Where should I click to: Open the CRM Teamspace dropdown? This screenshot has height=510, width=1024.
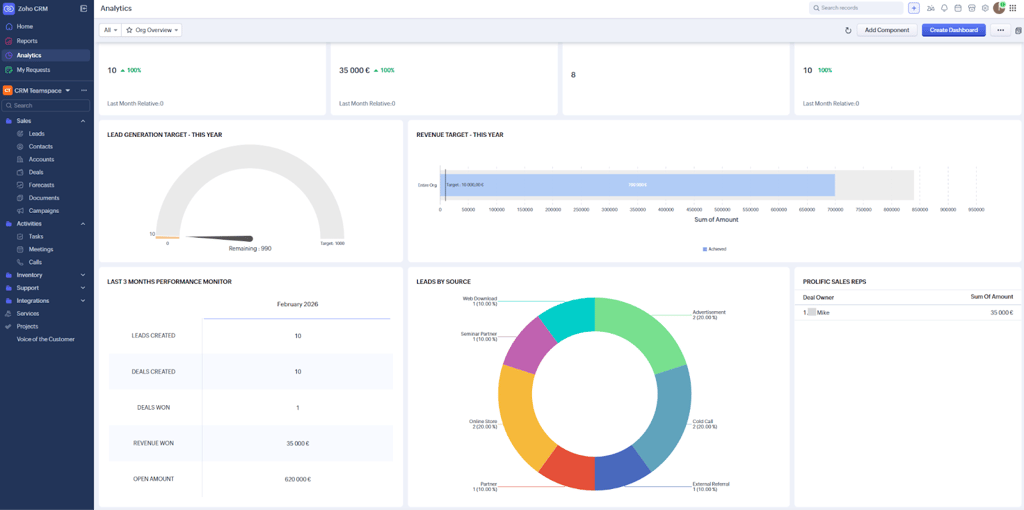(x=42, y=90)
